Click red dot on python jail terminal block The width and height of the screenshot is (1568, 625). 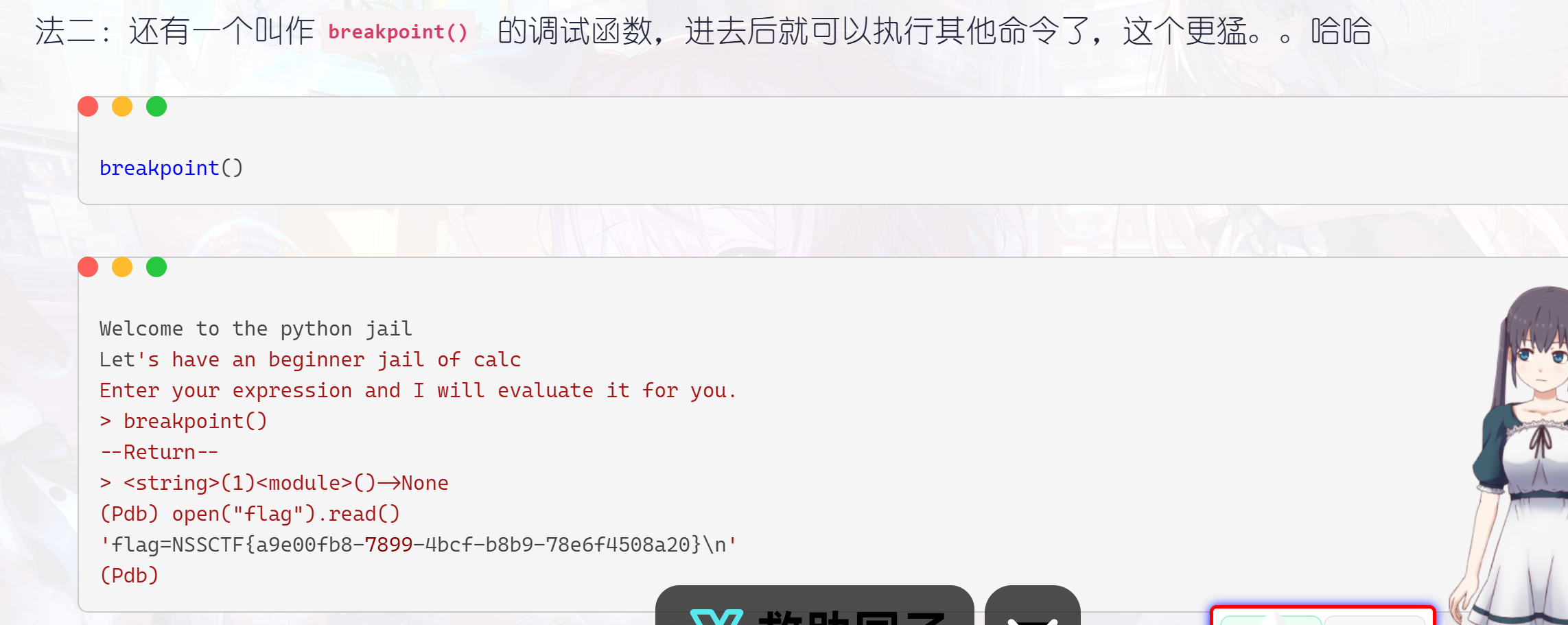[88, 267]
